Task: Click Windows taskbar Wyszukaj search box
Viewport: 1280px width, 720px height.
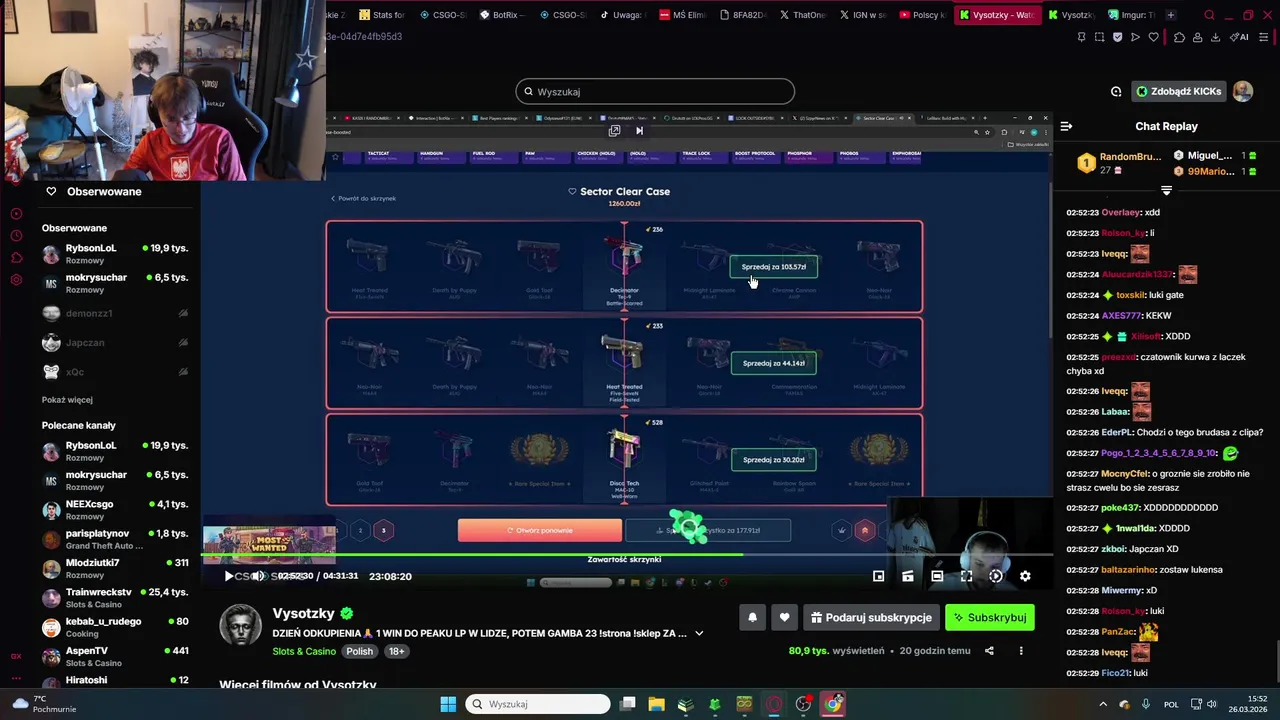Action: coord(538,704)
